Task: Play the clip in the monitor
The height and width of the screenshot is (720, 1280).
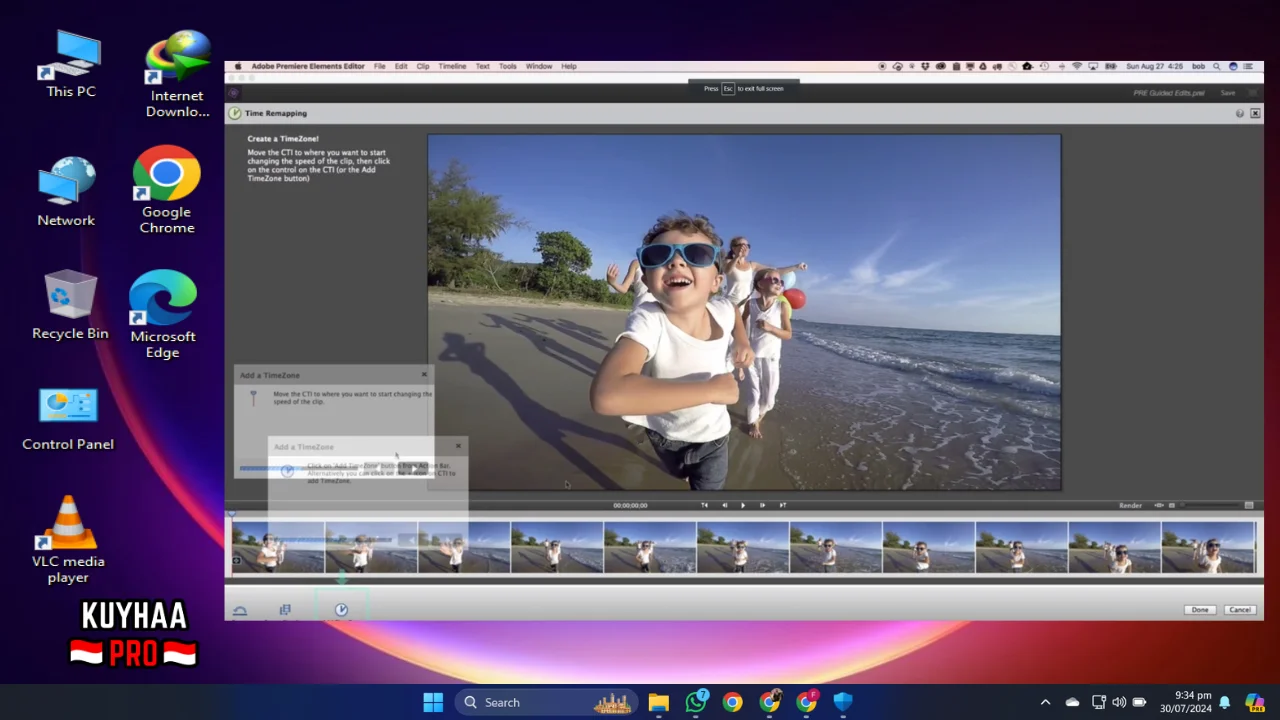Action: pyautogui.click(x=743, y=505)
